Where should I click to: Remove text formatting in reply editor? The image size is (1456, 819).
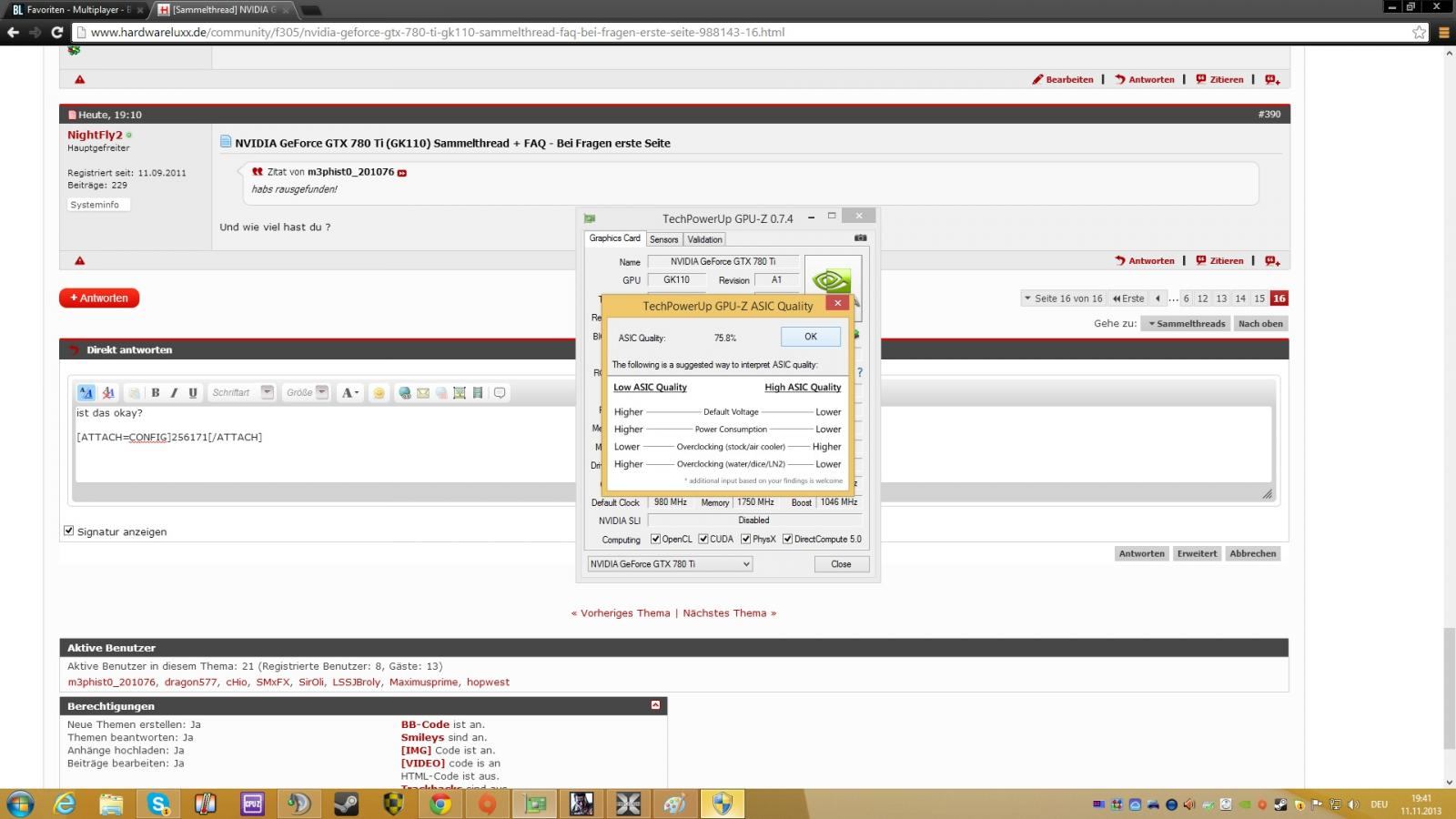click(108, 393)
